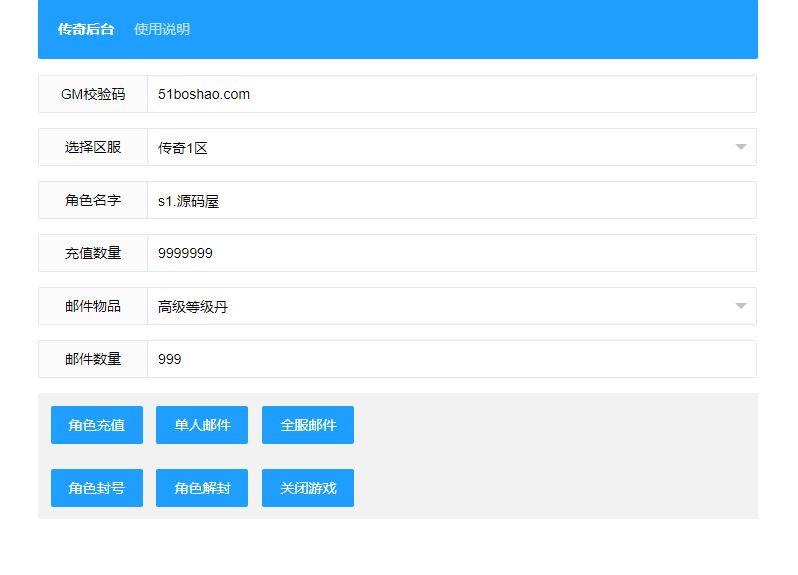Viewport: 798px width, 575px height.
Task: Send mail with 单人邮件 button
Action: coord(202,425)
